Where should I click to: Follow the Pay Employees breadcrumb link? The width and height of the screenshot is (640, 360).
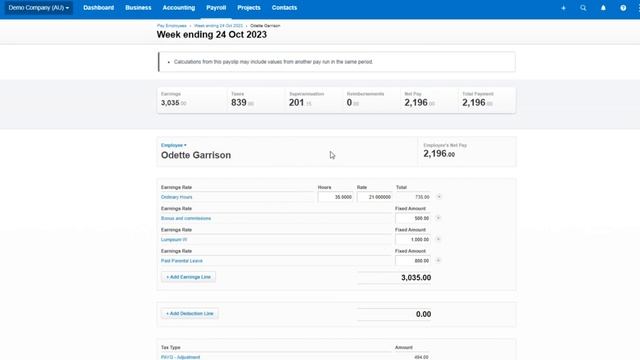click(x=171, y=26)
